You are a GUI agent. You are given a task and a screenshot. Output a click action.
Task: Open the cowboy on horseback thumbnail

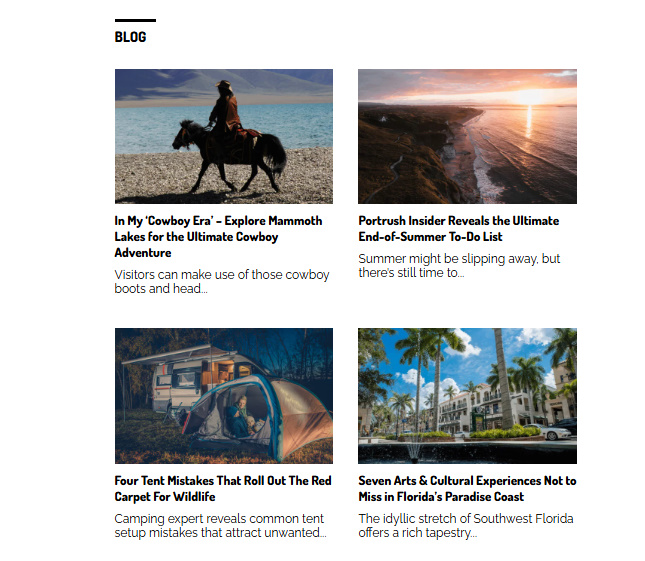224,136
